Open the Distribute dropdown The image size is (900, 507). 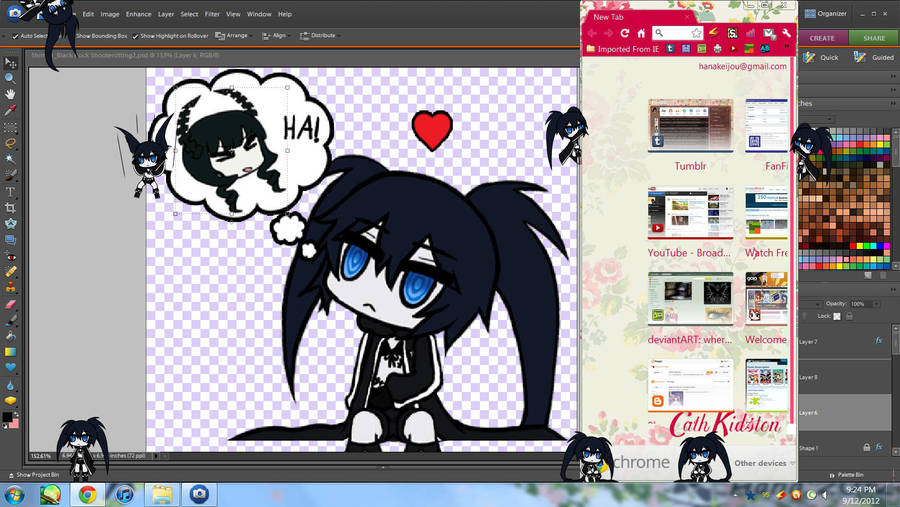pos(319,36)
